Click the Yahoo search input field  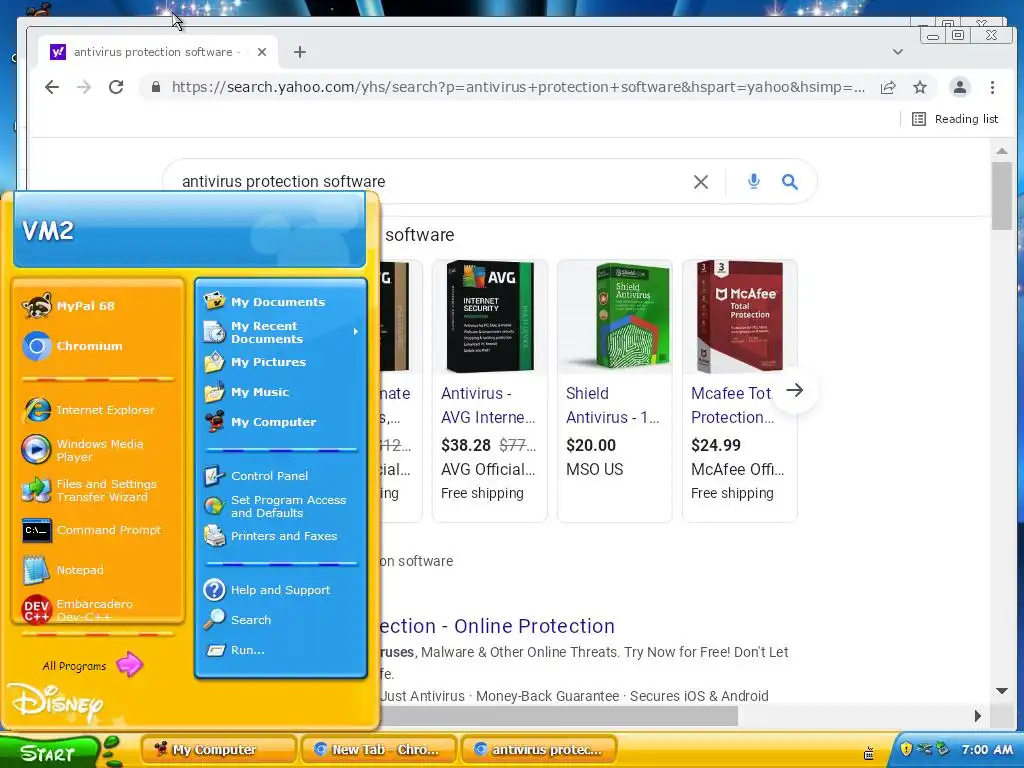tap(431, 182)
